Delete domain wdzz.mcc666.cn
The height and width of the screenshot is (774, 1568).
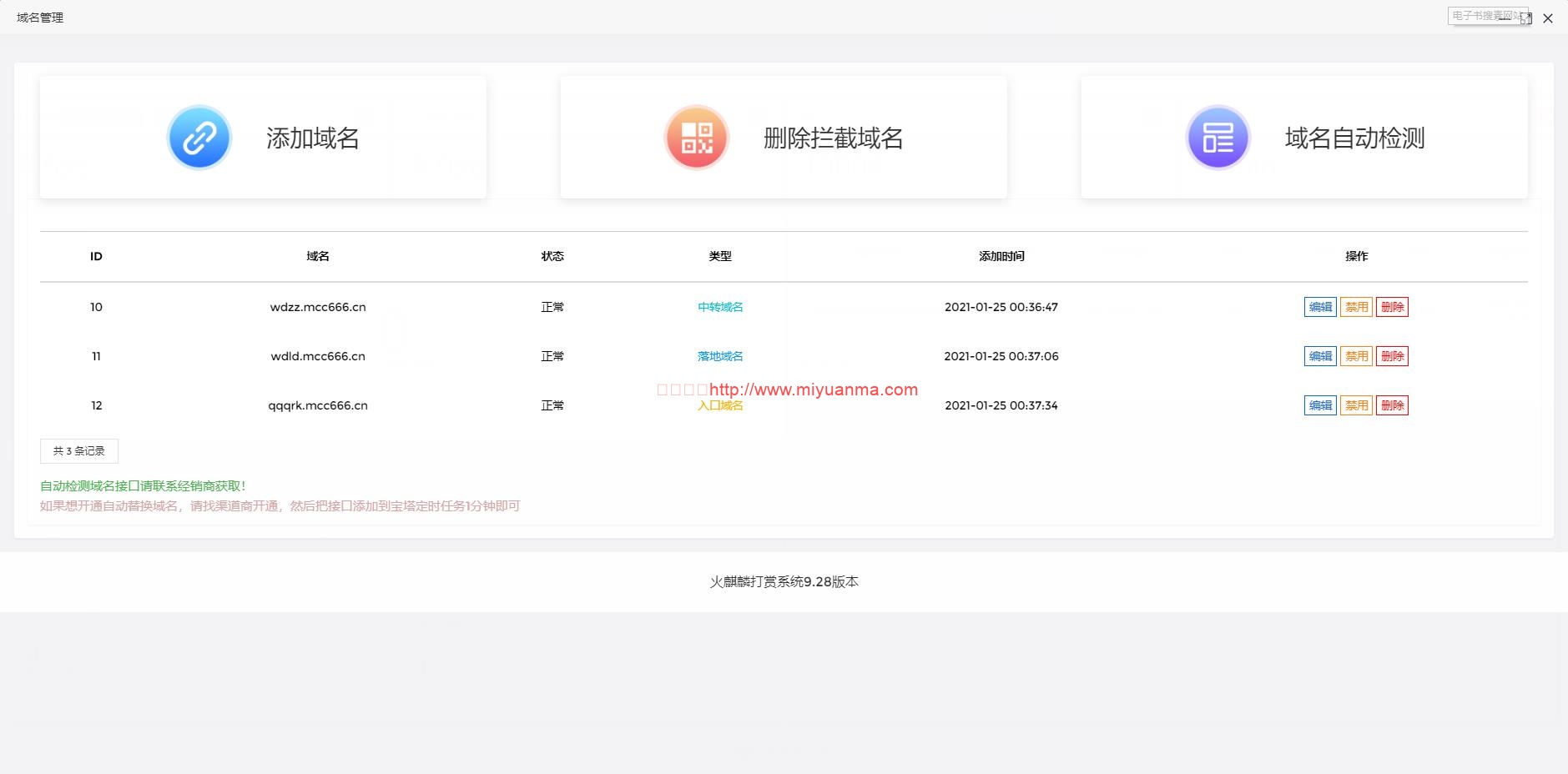click(x=1392, y=307)
